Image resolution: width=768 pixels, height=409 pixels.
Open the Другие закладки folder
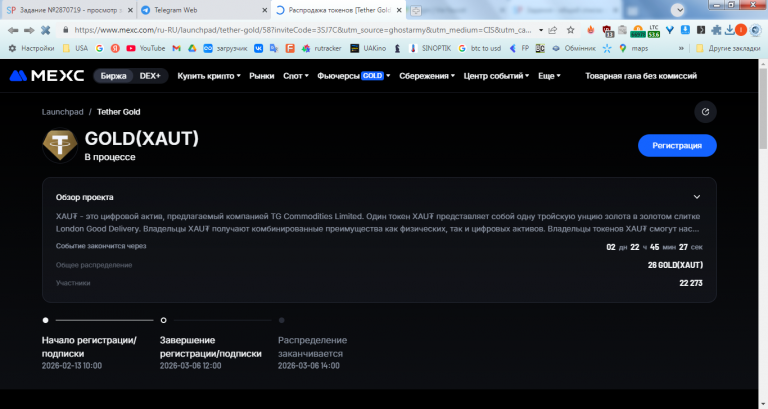pos(728,48)
